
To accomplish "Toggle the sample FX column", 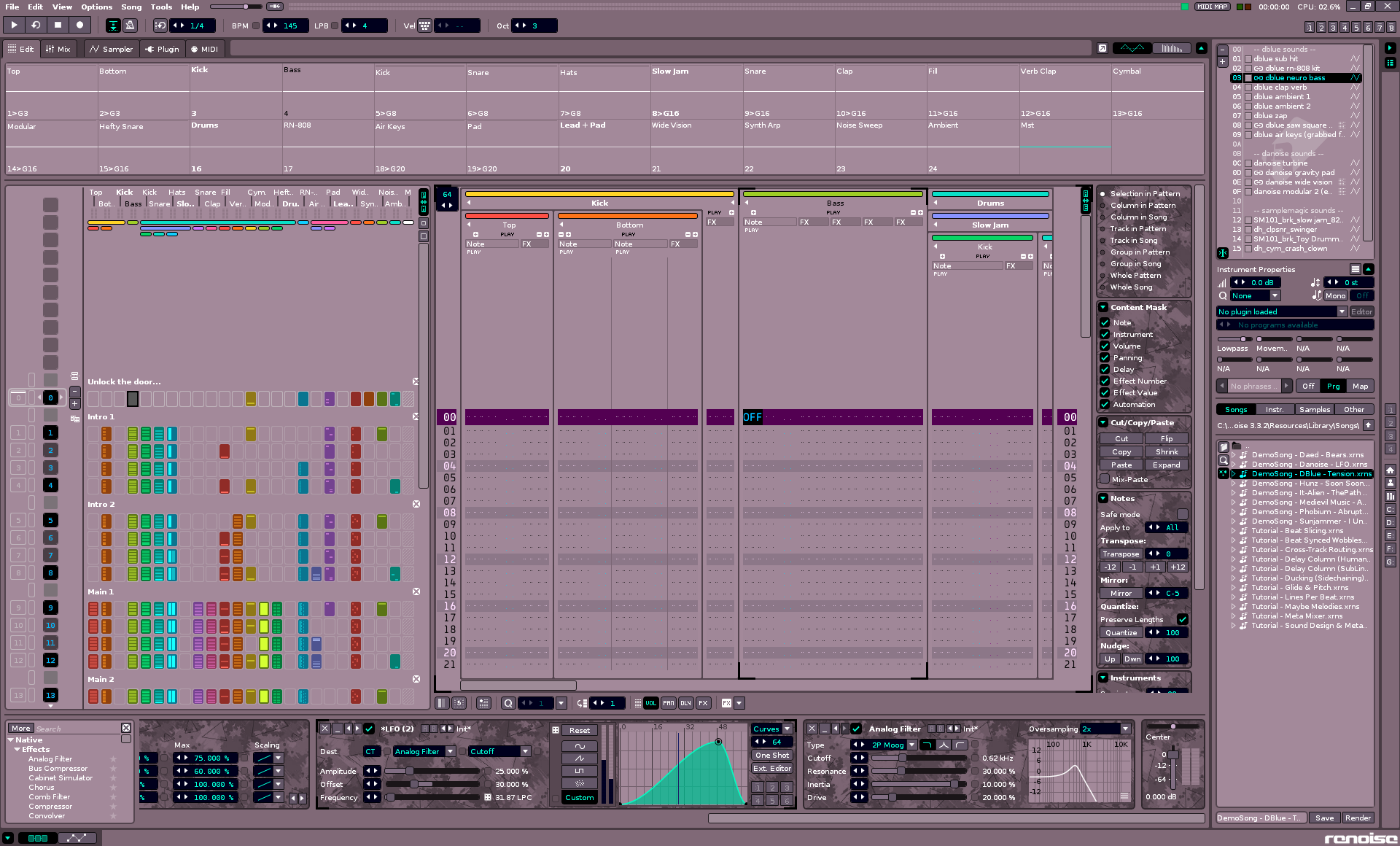I will click(703, 703).
